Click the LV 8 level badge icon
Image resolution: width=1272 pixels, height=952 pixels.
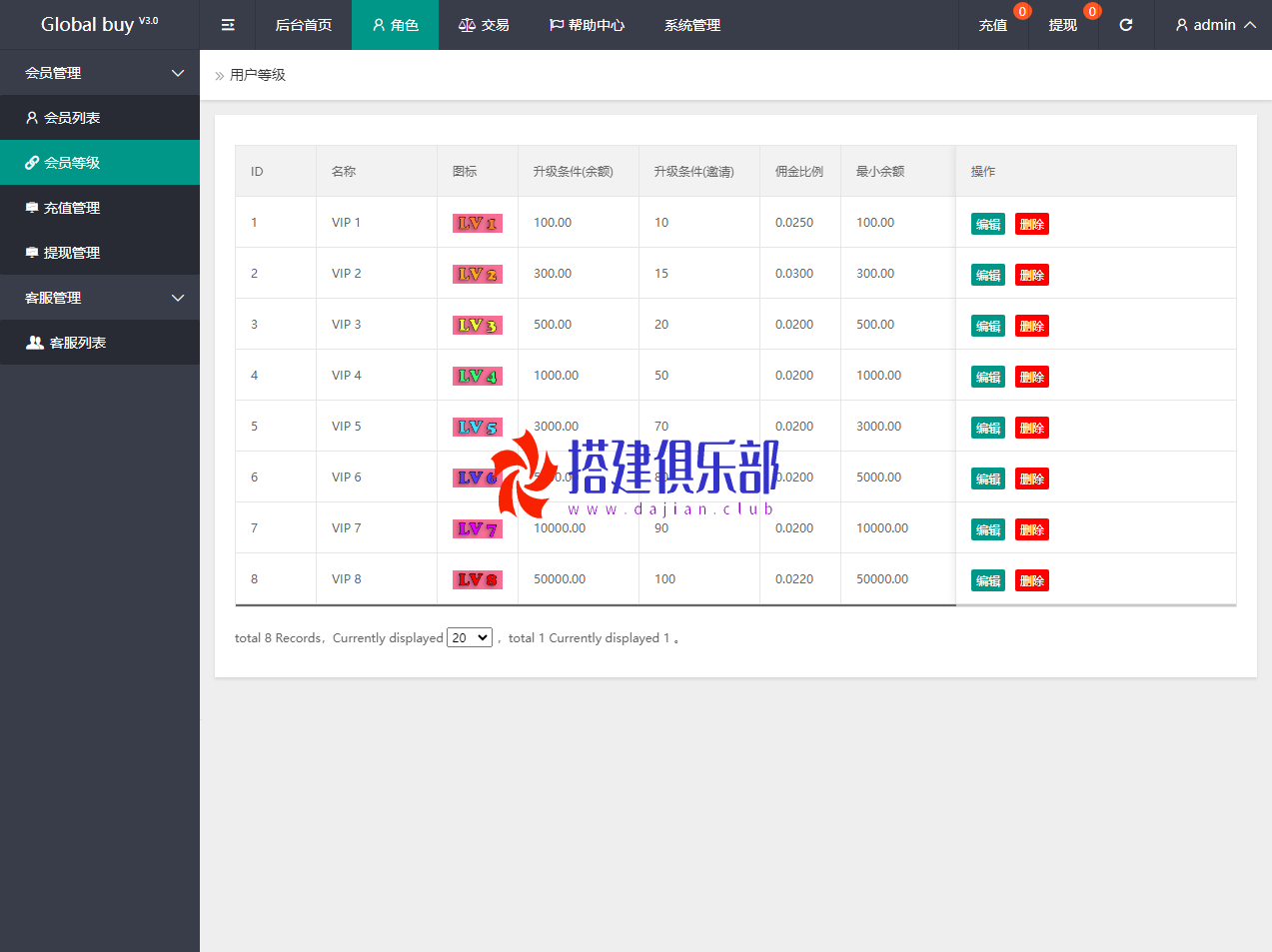(x=478, y=580)
